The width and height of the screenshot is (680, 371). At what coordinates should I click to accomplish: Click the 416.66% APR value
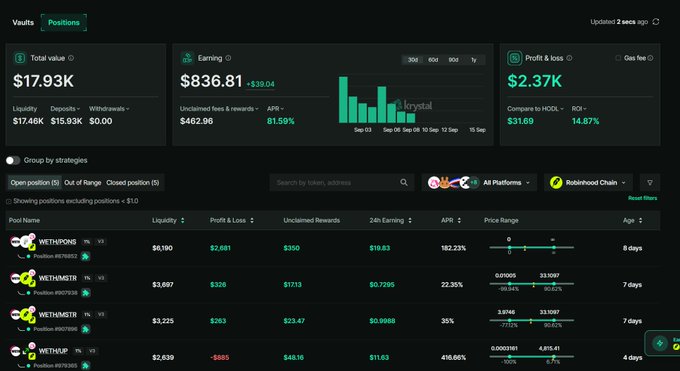tap(453, 358)
